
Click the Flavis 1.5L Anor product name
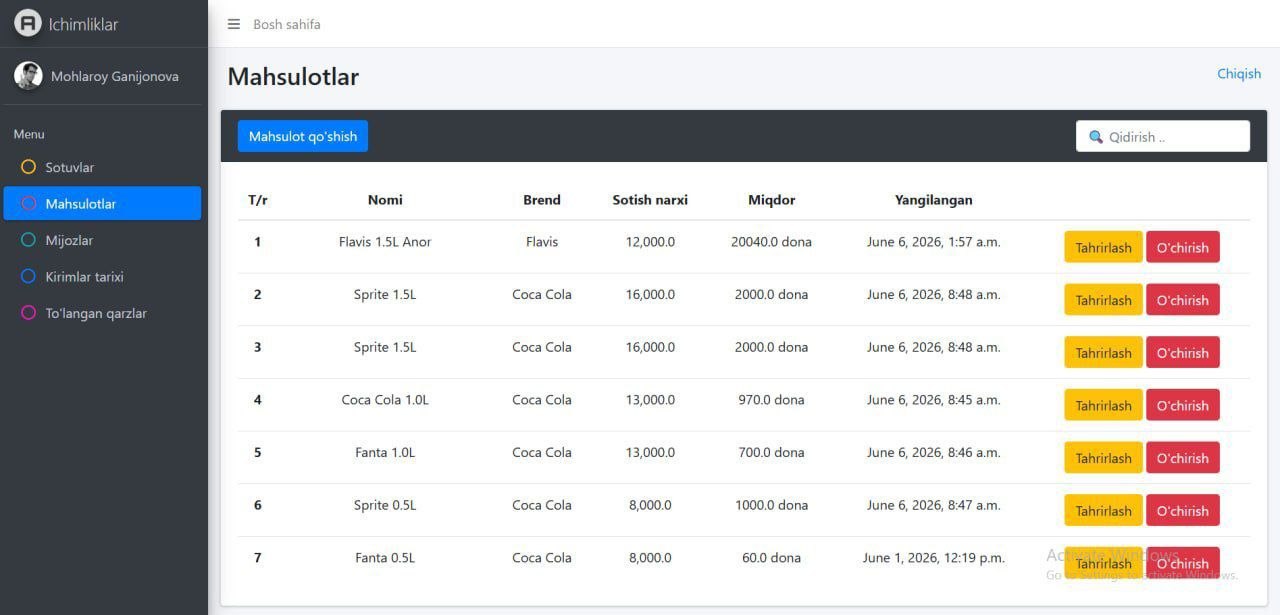385,242
